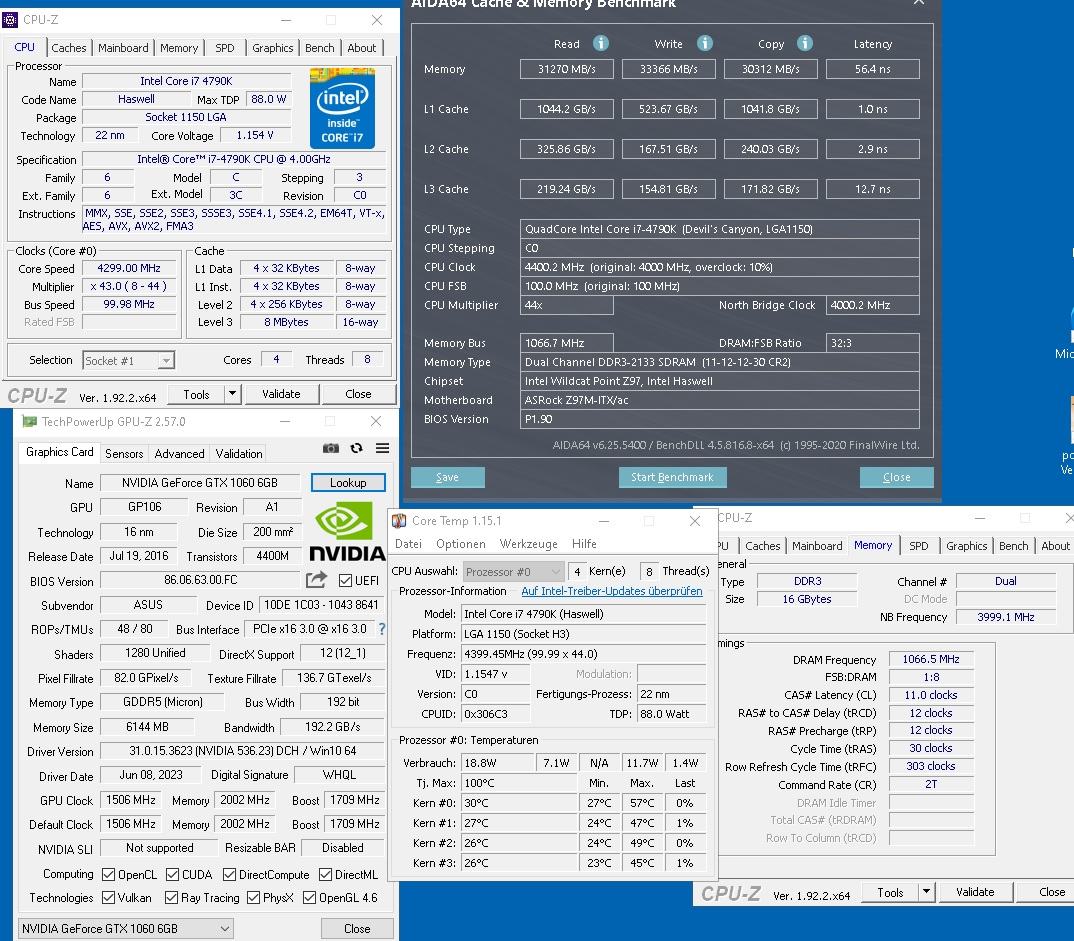The image size is (1074, 941).
Task: Open the Socket #1 selection dropdown in CPU-Z
Action: pyautogui.click(x=128, y=360)
